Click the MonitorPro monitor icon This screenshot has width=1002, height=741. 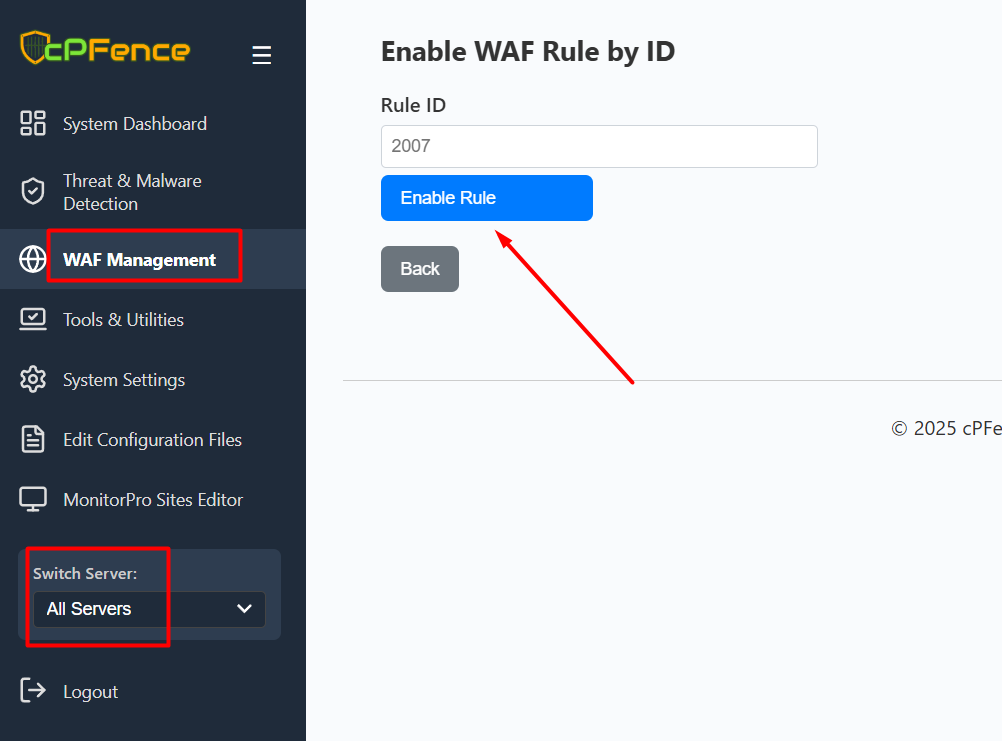click(33, 500)
